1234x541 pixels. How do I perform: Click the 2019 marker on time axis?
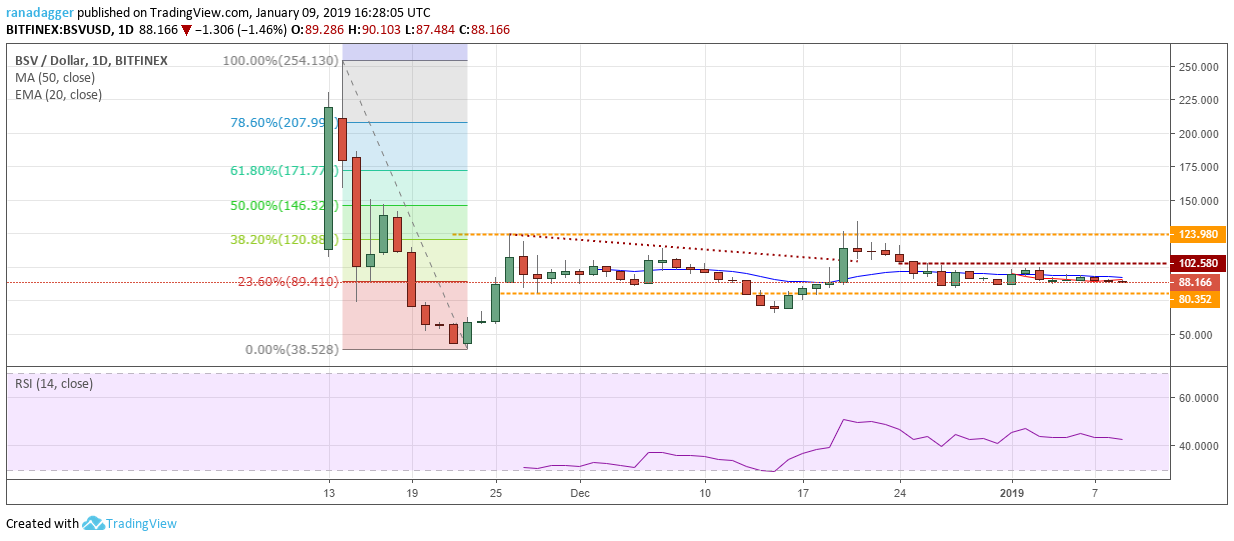click(x=1012, y=493)
